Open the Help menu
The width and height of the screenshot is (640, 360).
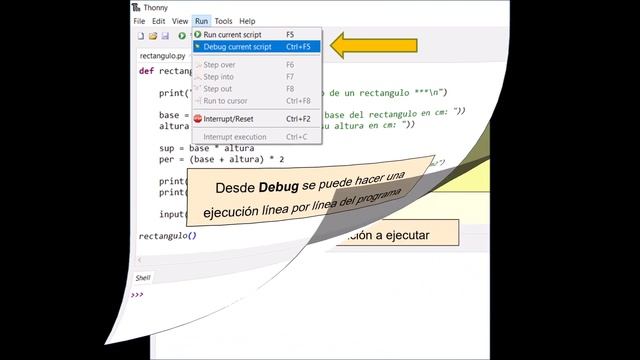(247, 21)
